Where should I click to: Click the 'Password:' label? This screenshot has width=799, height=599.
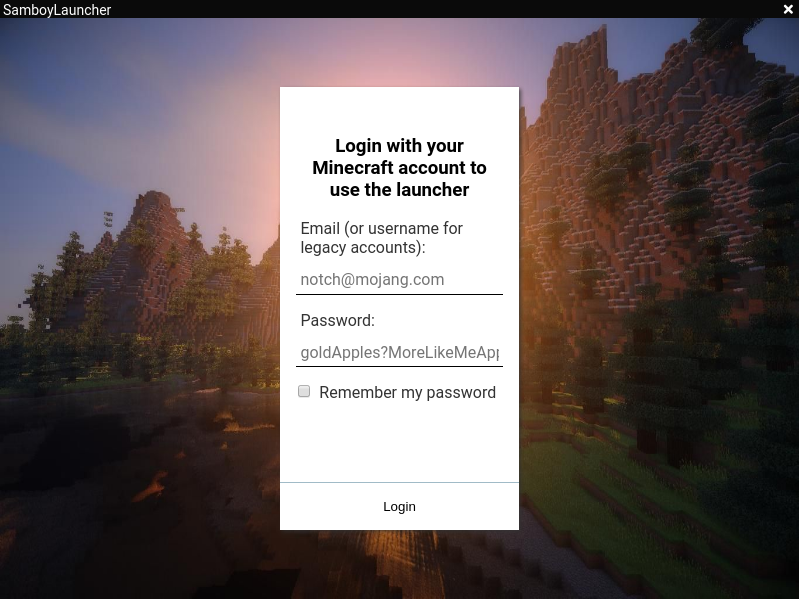pos(337,320)
